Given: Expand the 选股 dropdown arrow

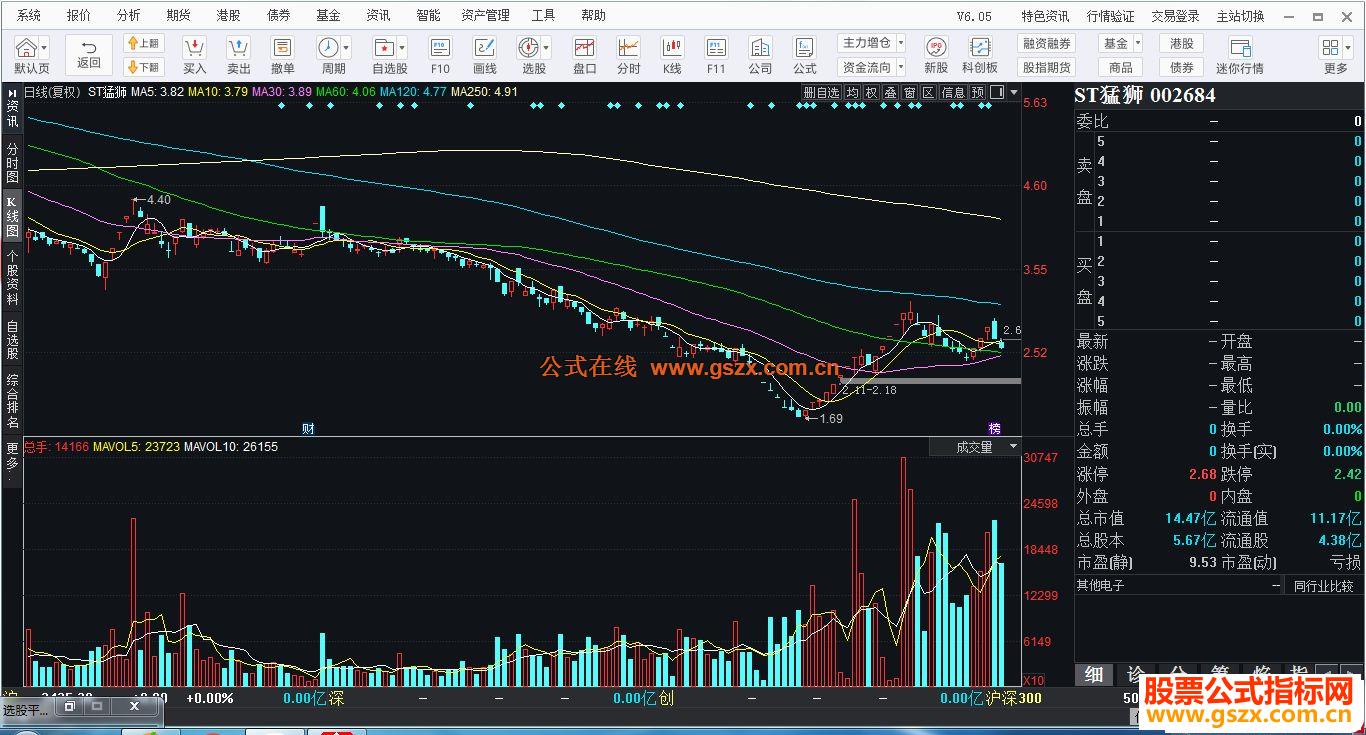Looking at the screenshot, I should [546, 48].
